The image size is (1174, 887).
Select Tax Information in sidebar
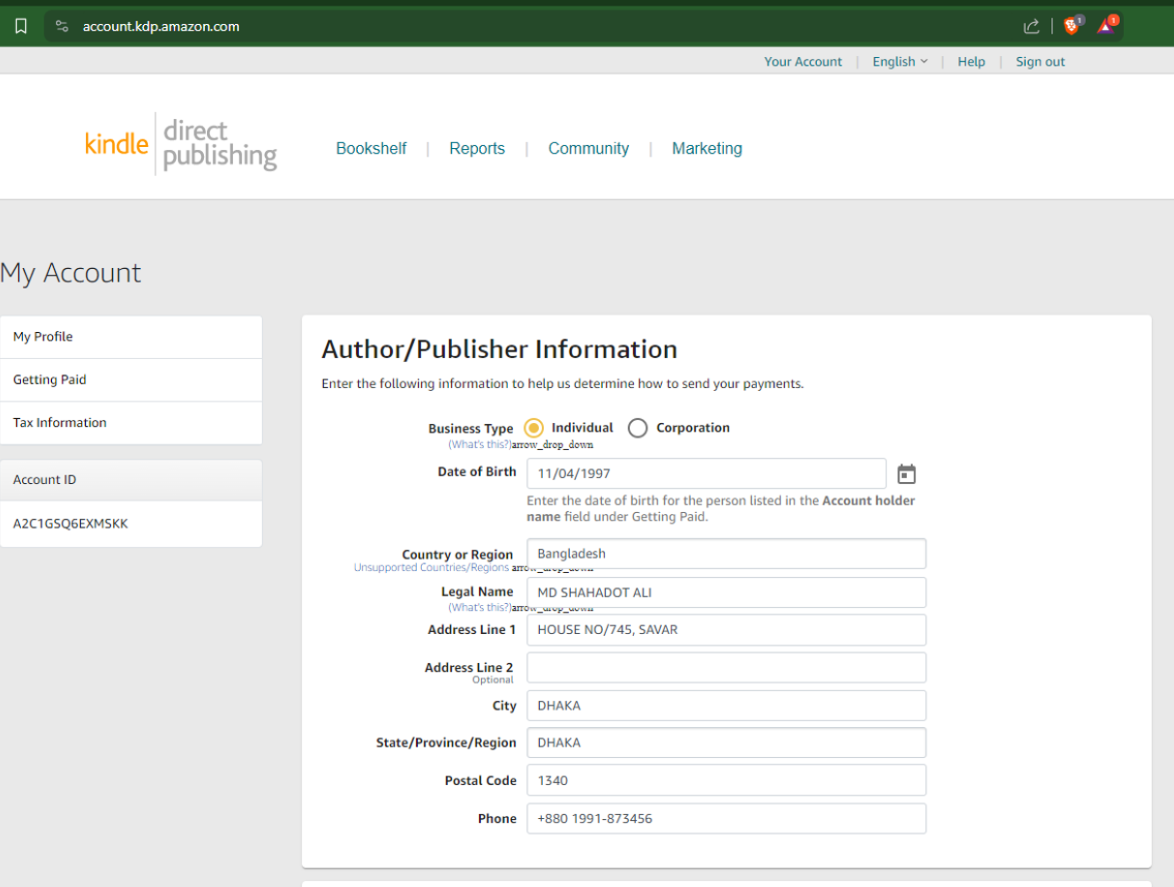[131, 423]
